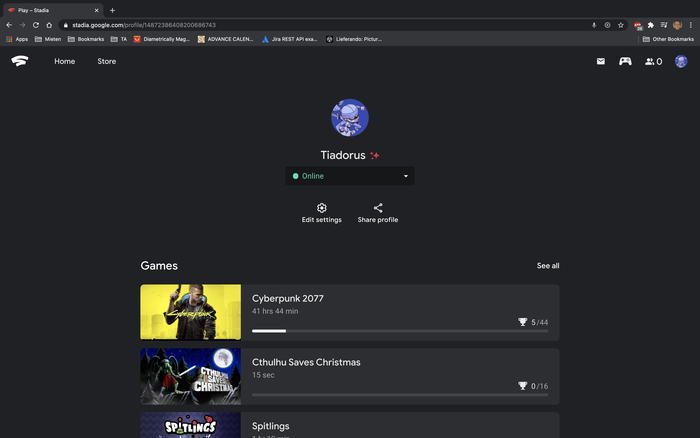This screenshot has height=438, width=700.
Task: Open the Mieten bookmarks folder
Action: point(48,39)
